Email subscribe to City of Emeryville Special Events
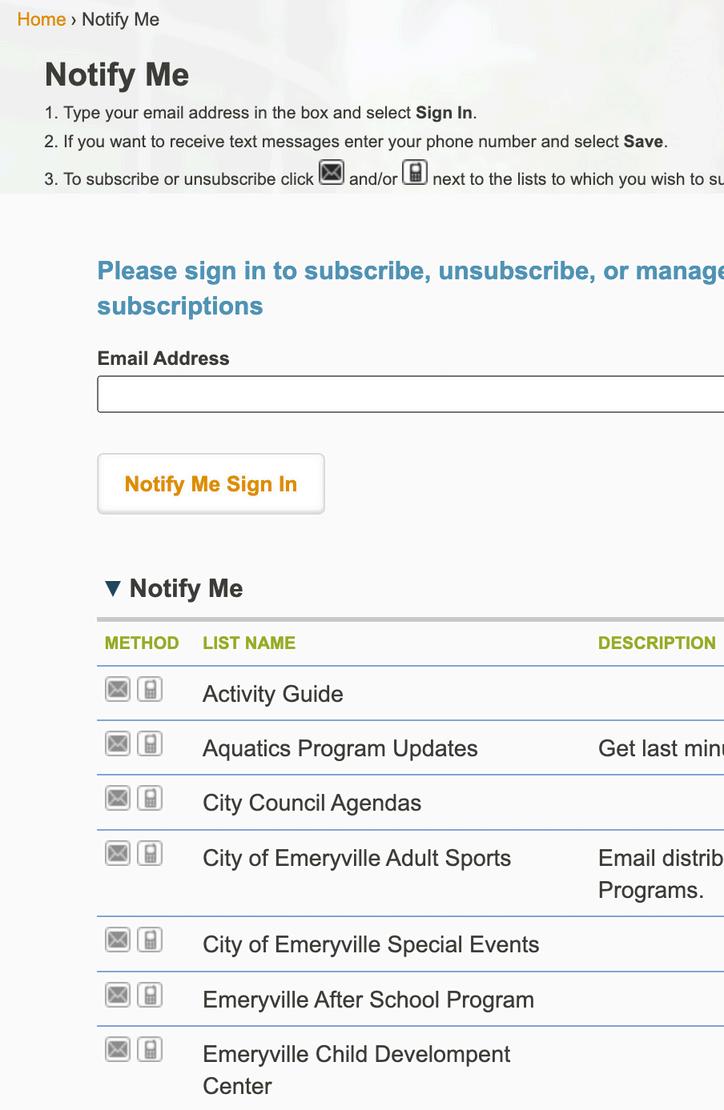This screenshot has height=1110, width=724. coord(118,940)
